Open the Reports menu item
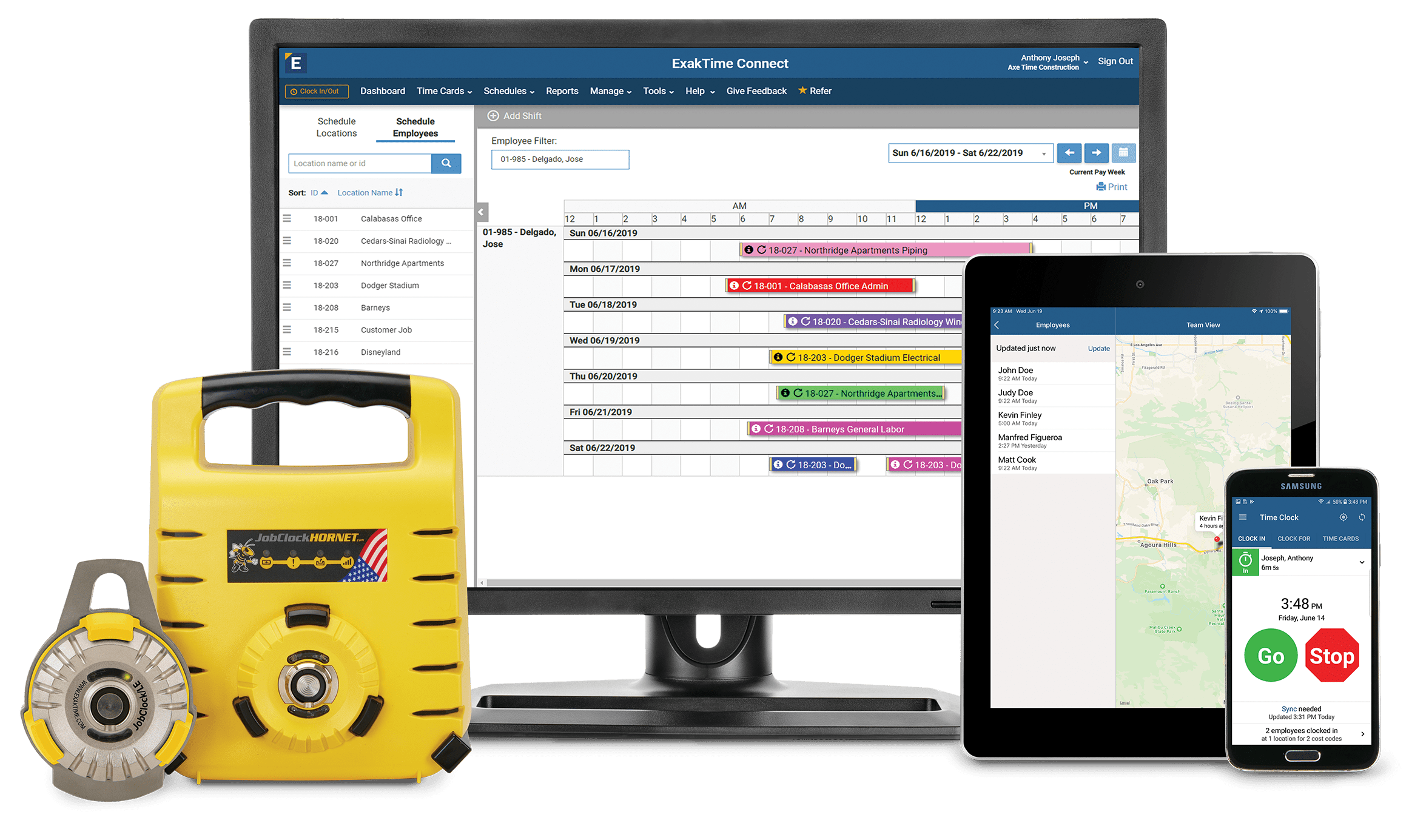Viewport: 1409px width, 840px height. click(x=562, y=91)
